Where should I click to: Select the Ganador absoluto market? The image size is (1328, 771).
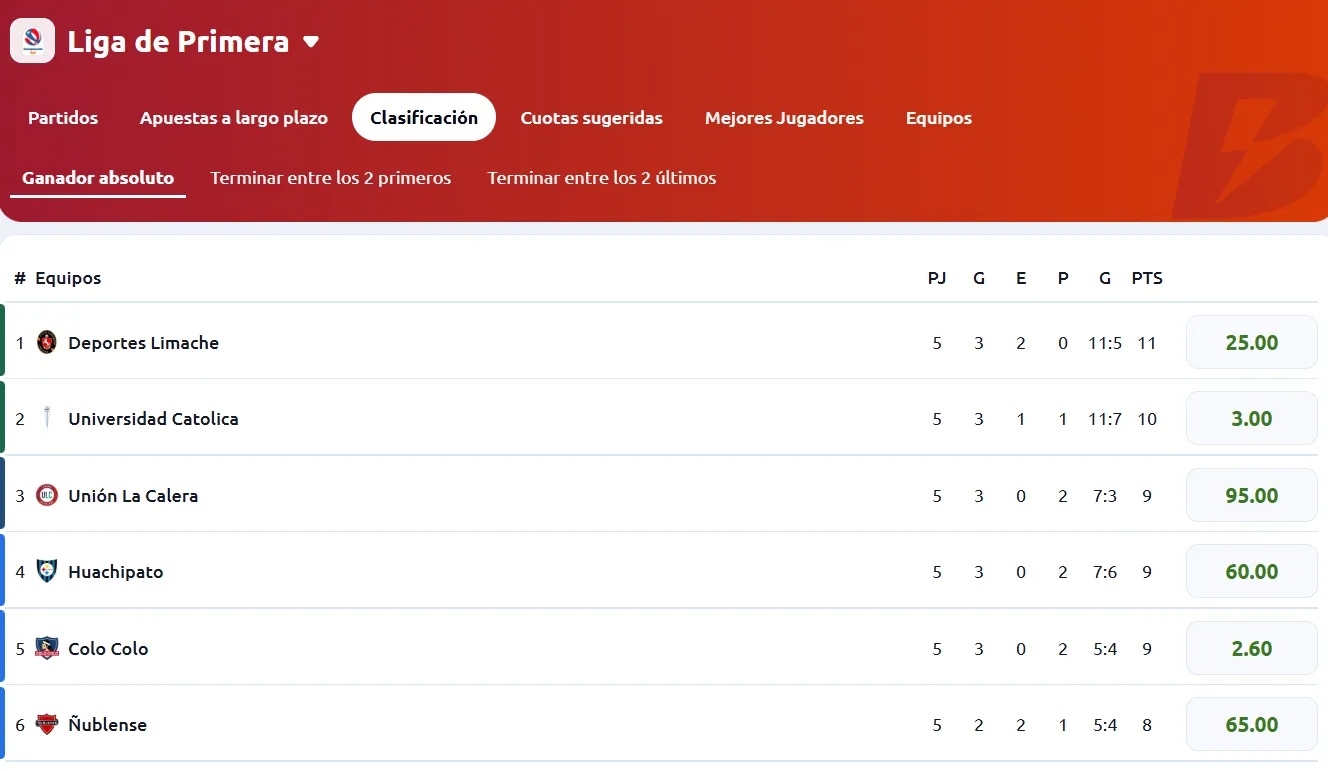click(x=98, y=178)
